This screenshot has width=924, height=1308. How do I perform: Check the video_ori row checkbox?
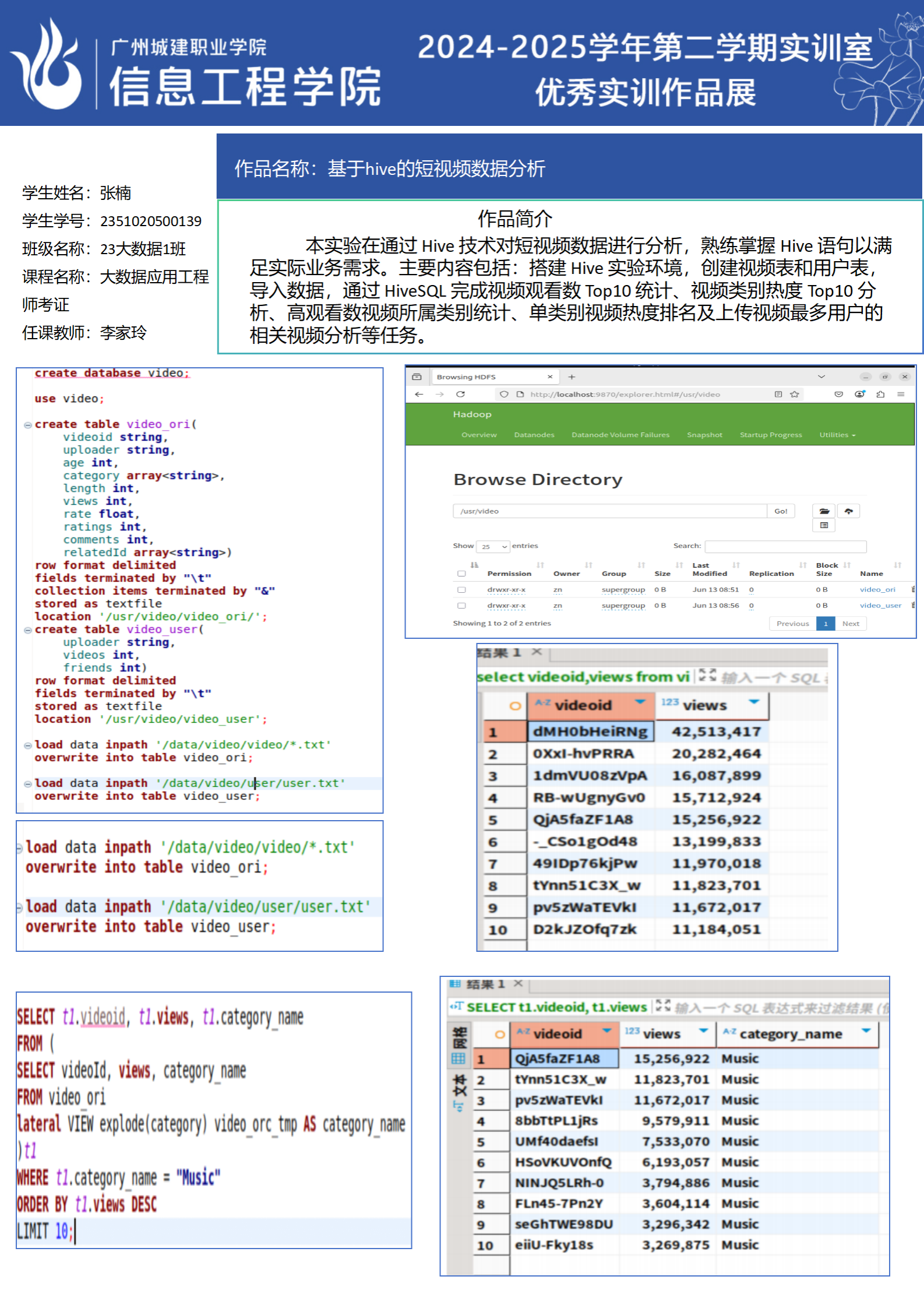click(461, 590)
